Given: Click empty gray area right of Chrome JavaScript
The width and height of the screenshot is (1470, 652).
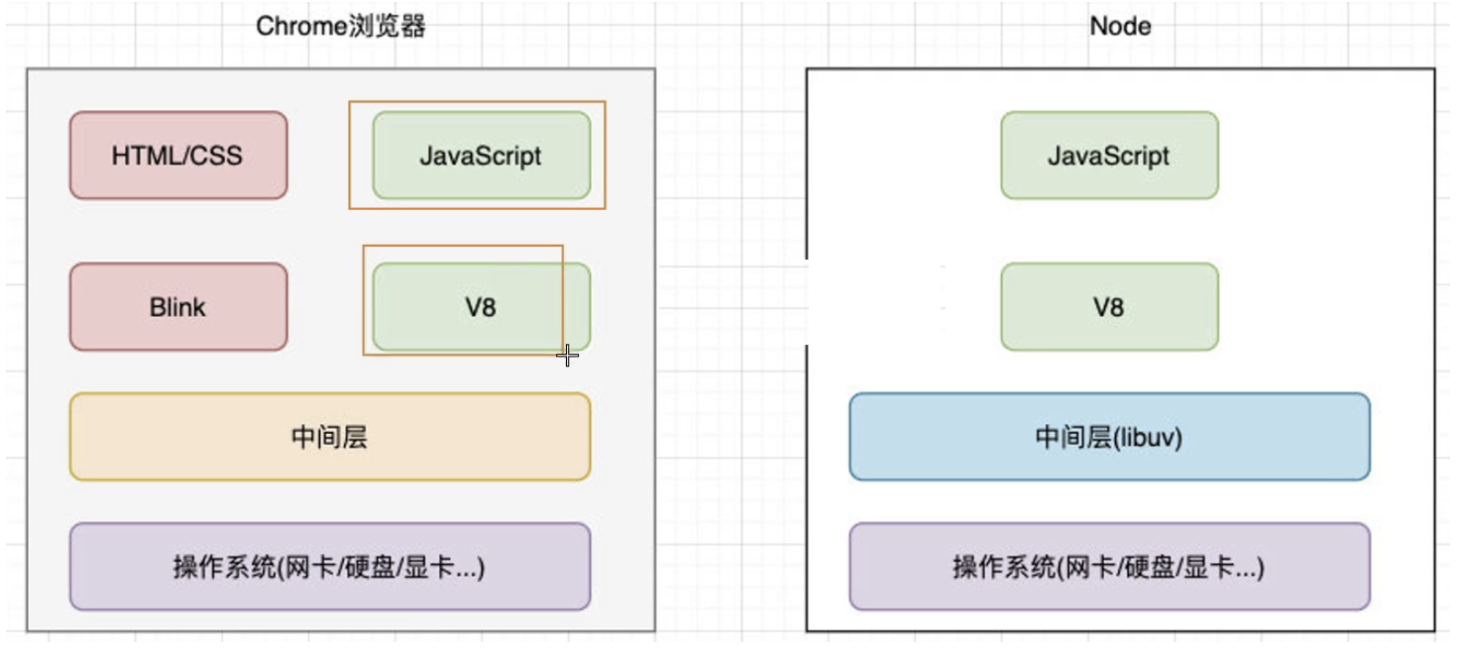Looking at the screenshot, I should tap(628, 156).
